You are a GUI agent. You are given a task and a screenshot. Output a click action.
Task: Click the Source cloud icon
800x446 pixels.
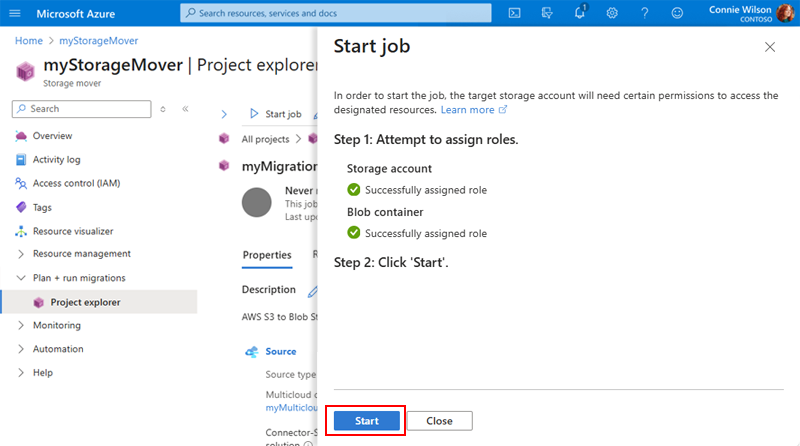[x=252, y=352]
